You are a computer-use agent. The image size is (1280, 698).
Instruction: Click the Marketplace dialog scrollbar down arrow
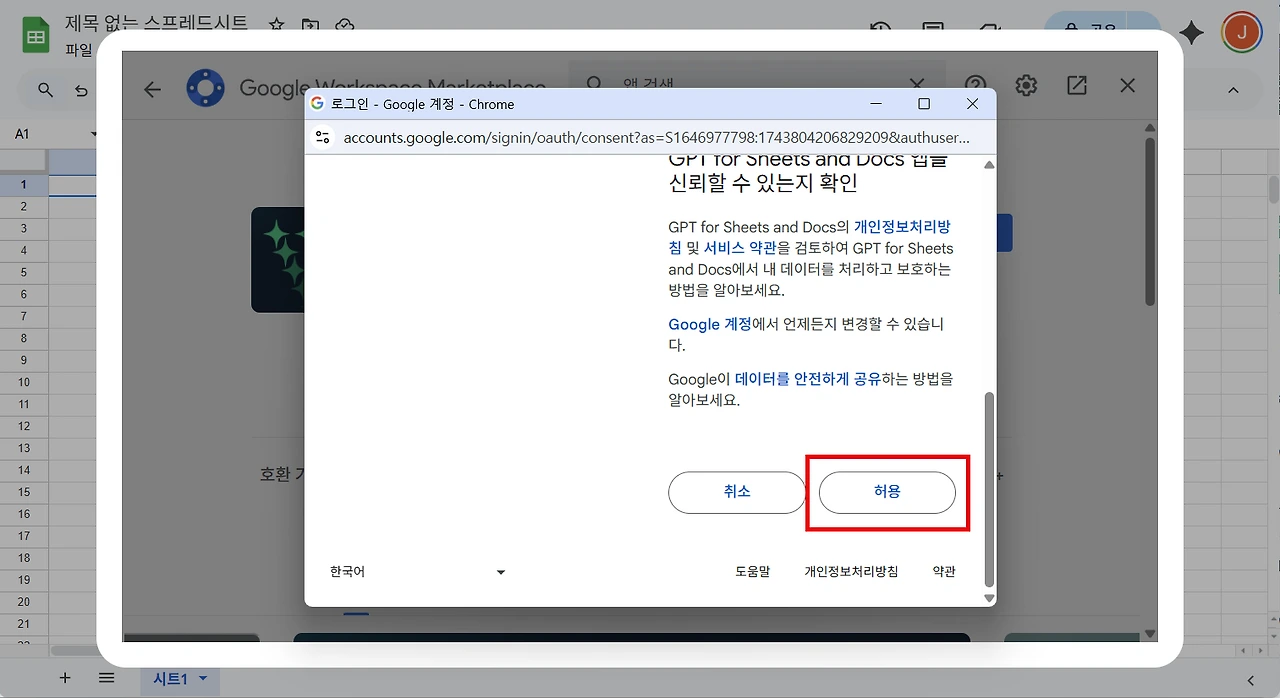(1150, 633)
